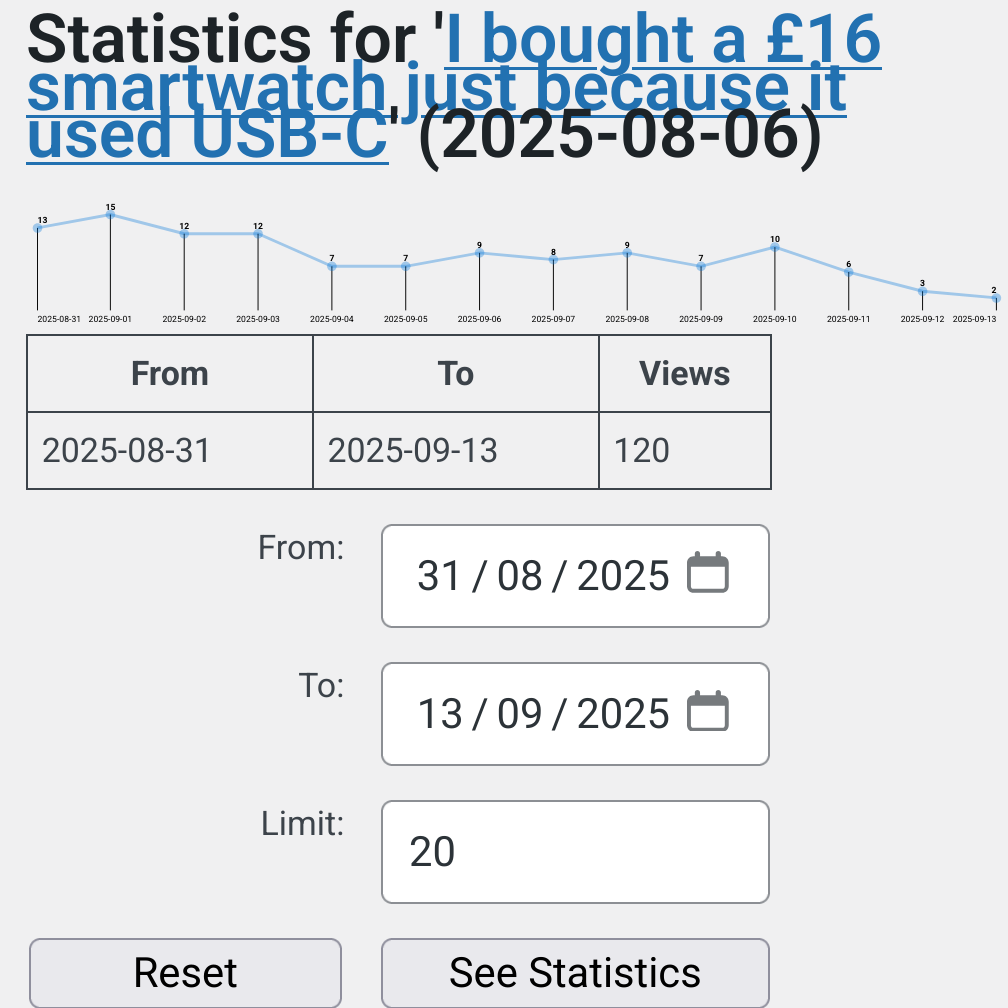Click the 2025-09-06 data point on chart

coord(479,253)
